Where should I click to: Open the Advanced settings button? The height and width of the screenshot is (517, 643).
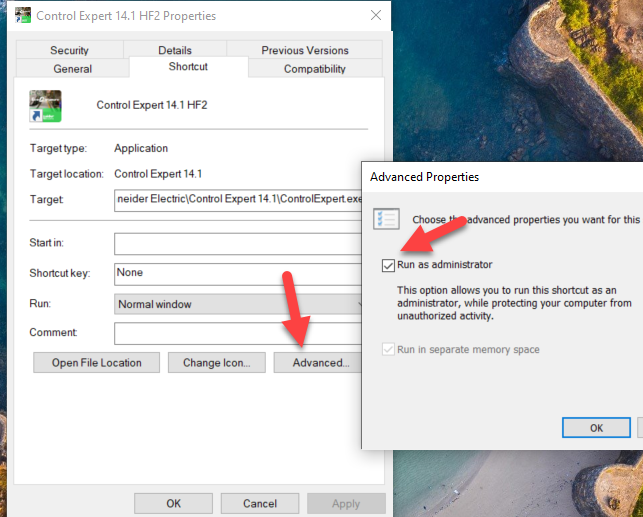(x=318, y=362)
